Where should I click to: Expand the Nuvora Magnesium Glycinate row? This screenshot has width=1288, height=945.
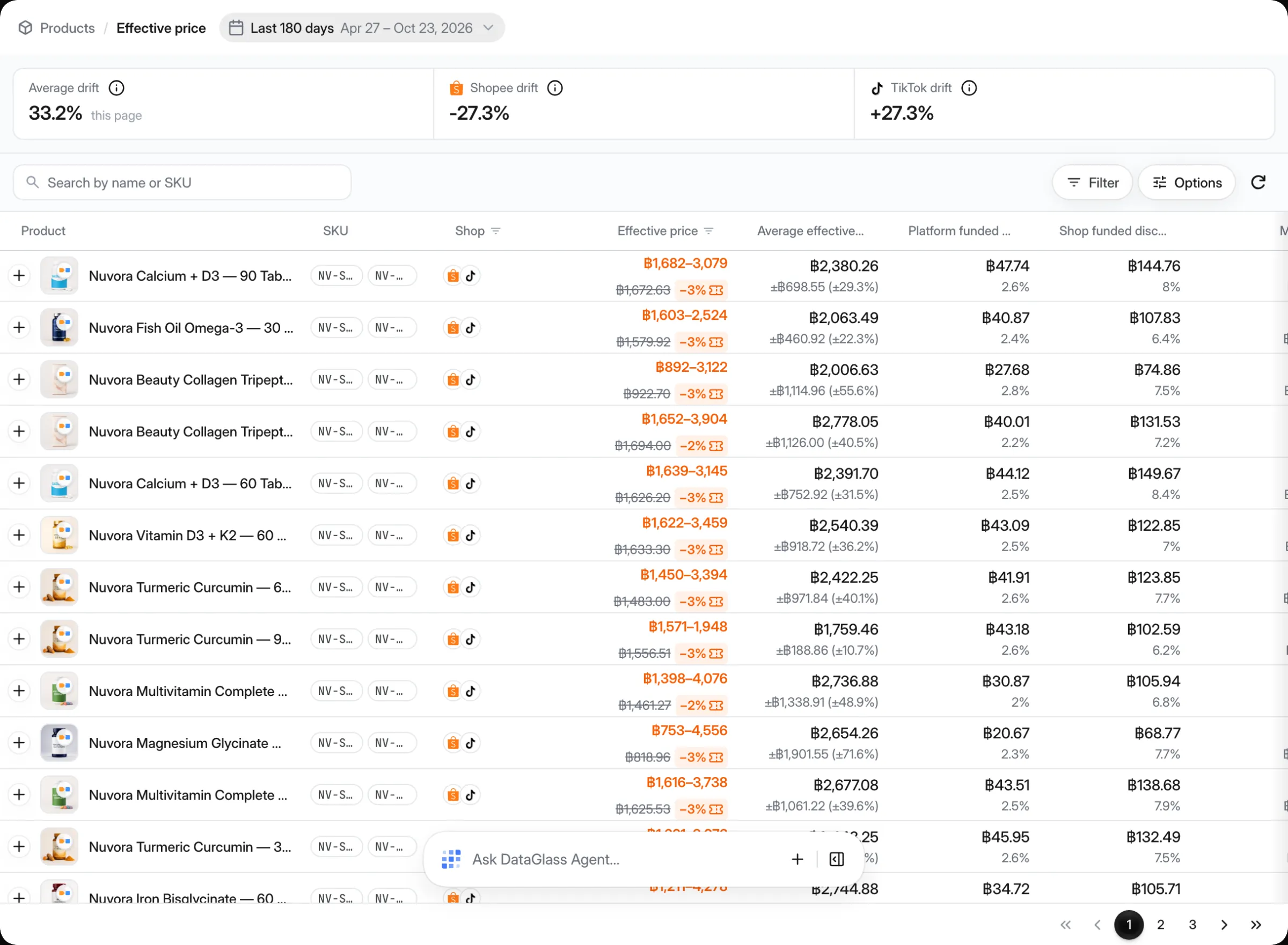19,743
